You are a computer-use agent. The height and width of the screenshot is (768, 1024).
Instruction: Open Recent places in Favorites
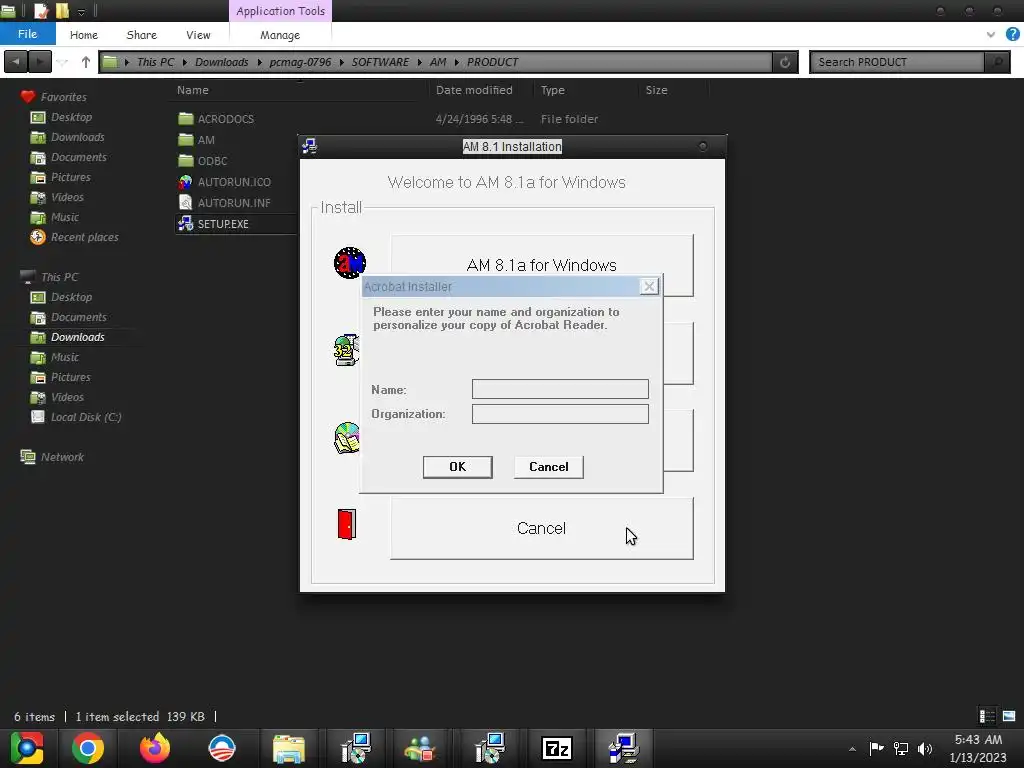tap(84, 237)
